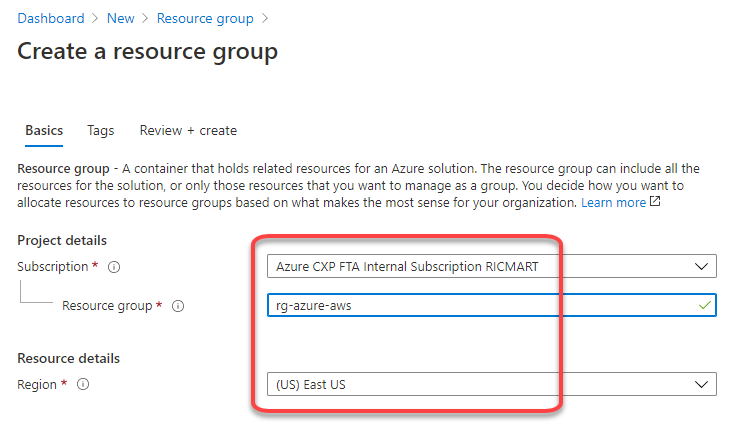Click the info icon next to Region

tap(83, 384)
